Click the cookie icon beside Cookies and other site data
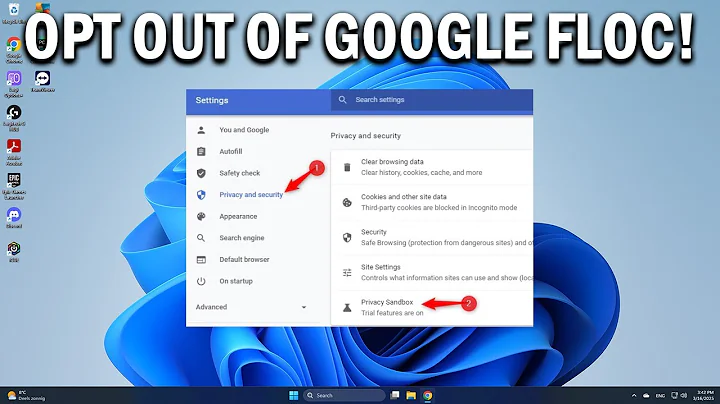 (347, 202)
